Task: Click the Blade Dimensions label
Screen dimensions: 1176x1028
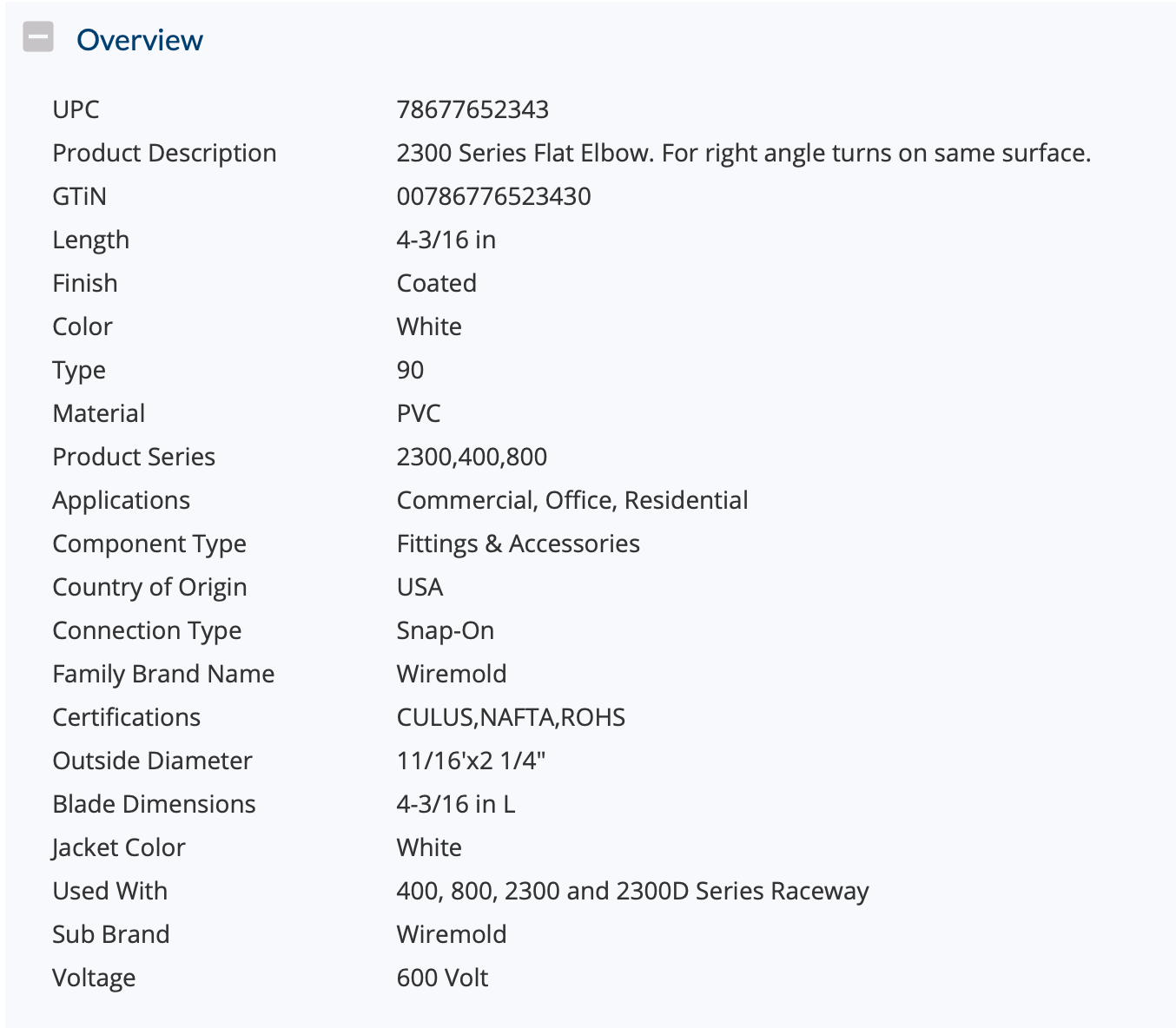Action: click(154, 804)
